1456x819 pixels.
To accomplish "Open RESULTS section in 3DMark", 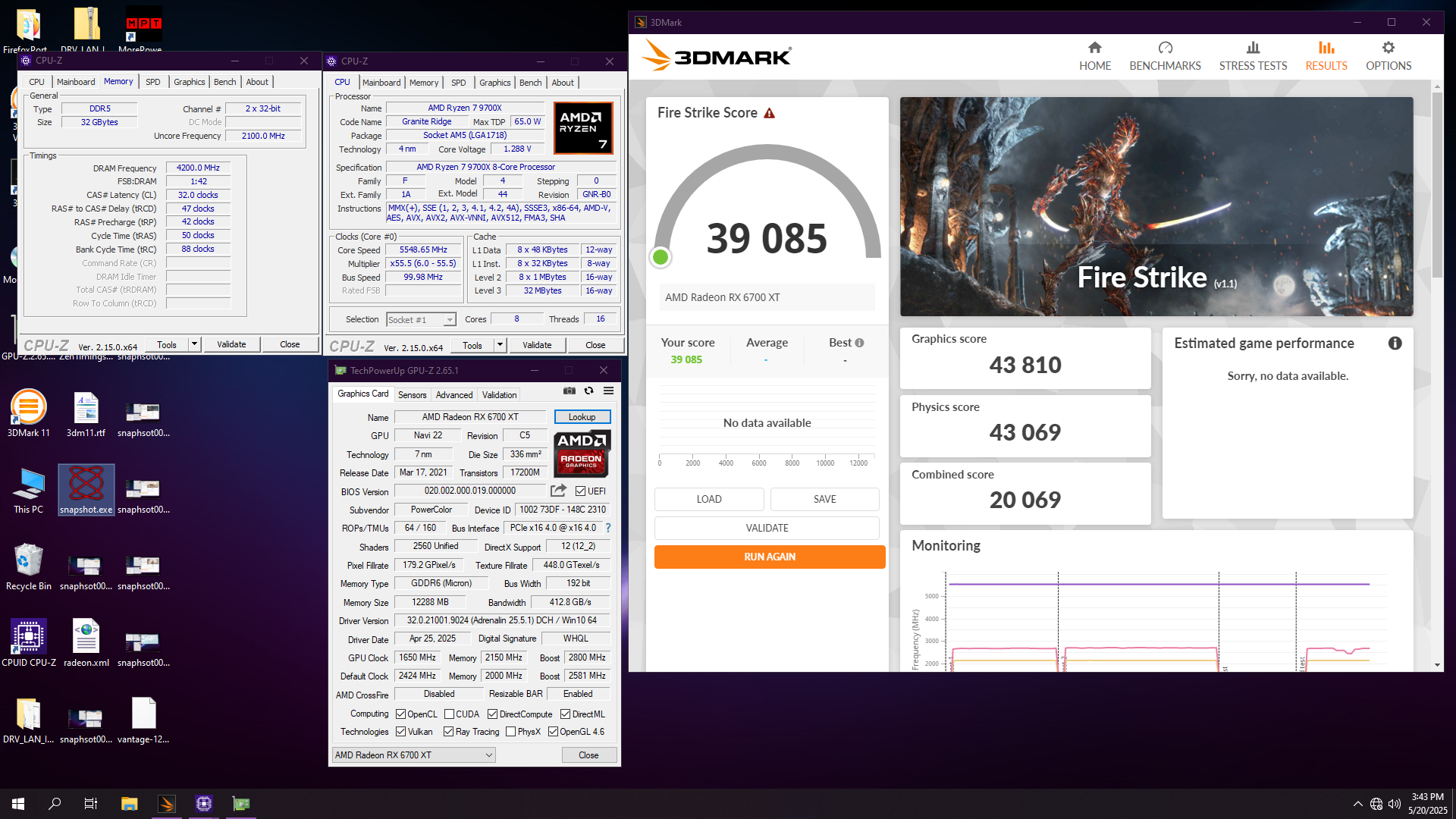I will click(1326, 56).
